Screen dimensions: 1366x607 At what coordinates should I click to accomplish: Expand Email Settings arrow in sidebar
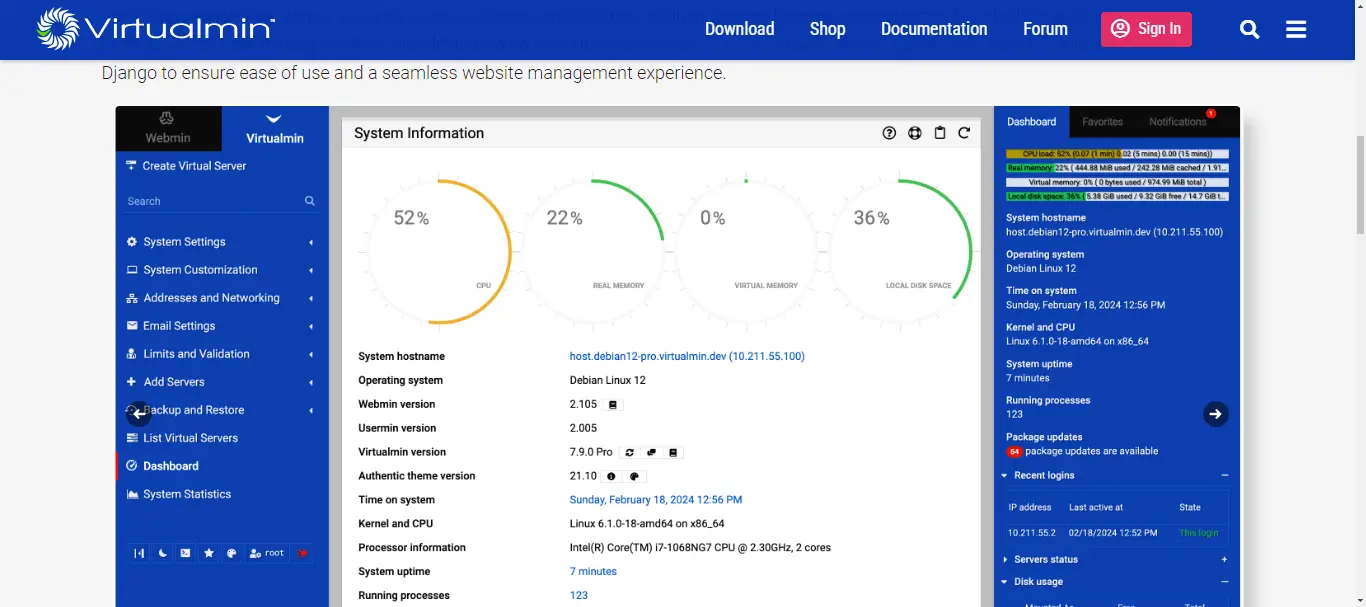[x=311, y=327]
